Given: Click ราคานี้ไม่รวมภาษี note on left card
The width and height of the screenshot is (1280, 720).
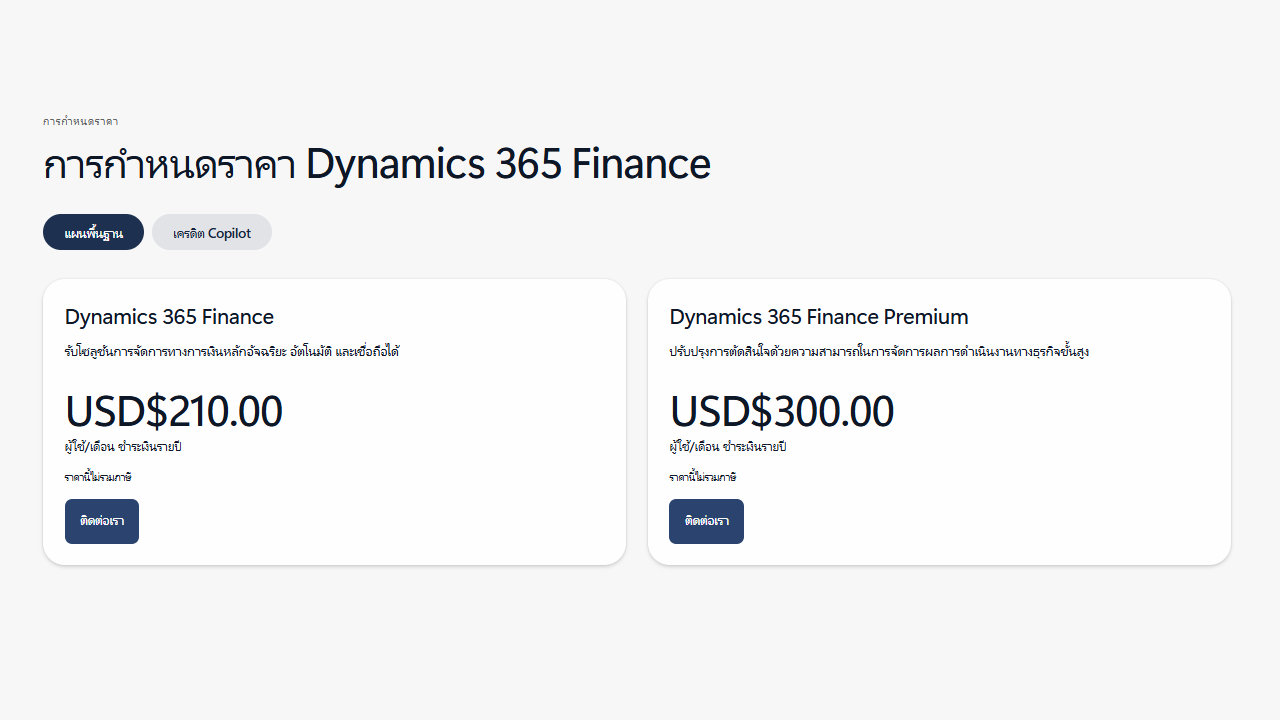Looking at the screenshot, I should click(98, 477).
